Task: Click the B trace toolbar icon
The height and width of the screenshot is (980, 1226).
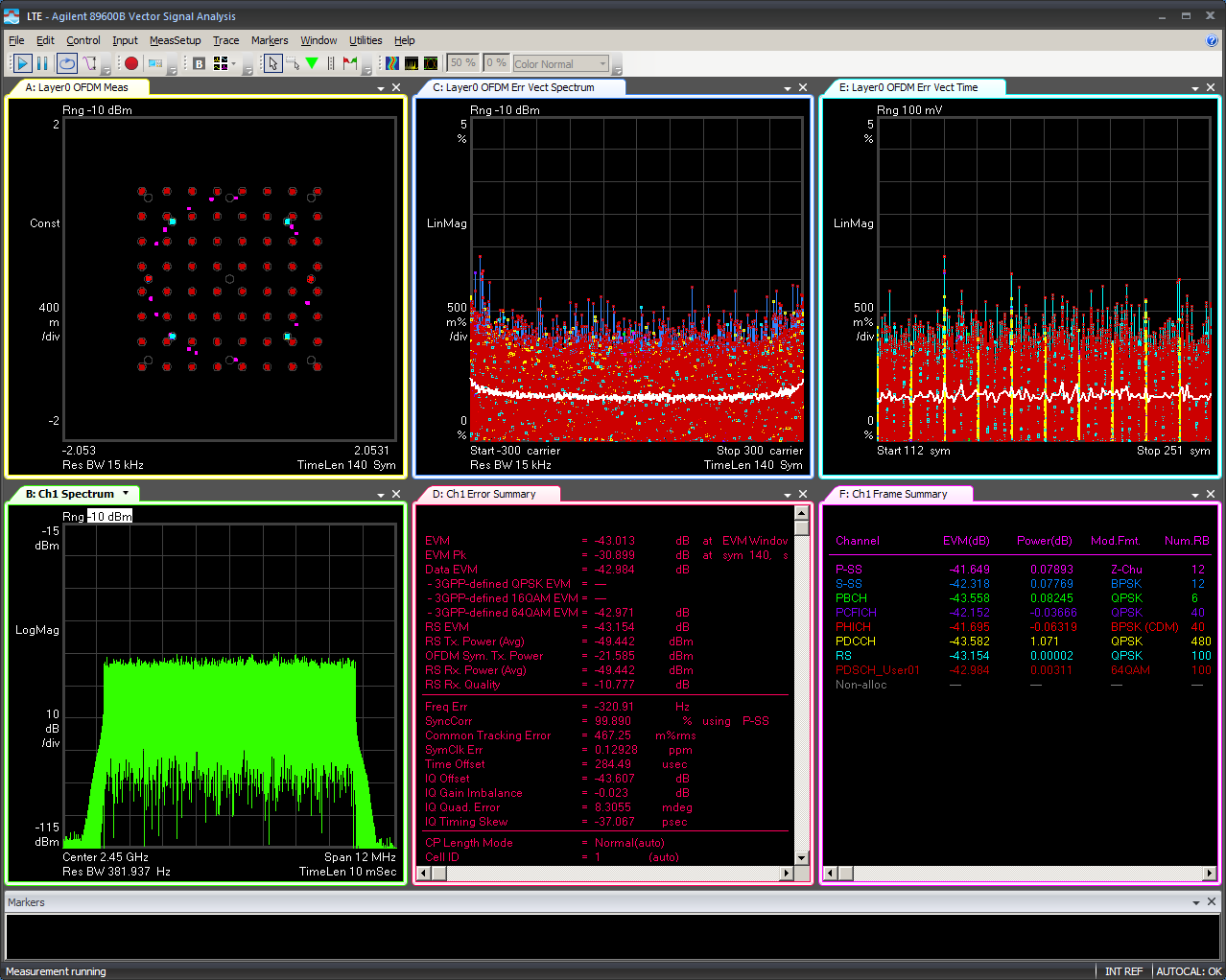Action: (x=199, y=63)
